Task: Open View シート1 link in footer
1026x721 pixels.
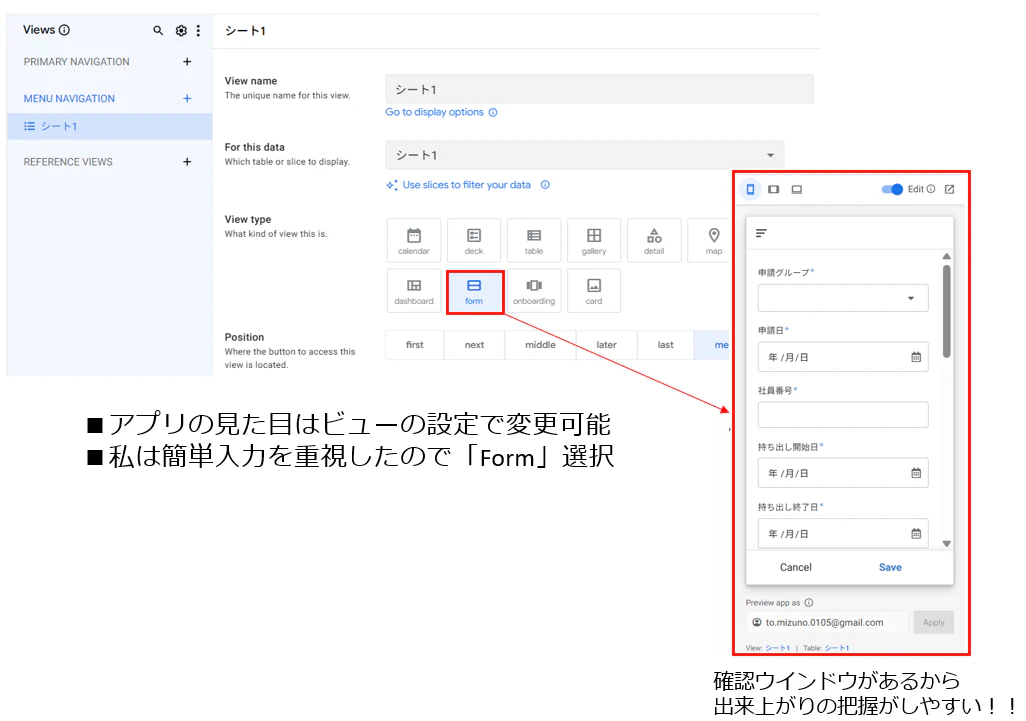Action: (777, 648)
